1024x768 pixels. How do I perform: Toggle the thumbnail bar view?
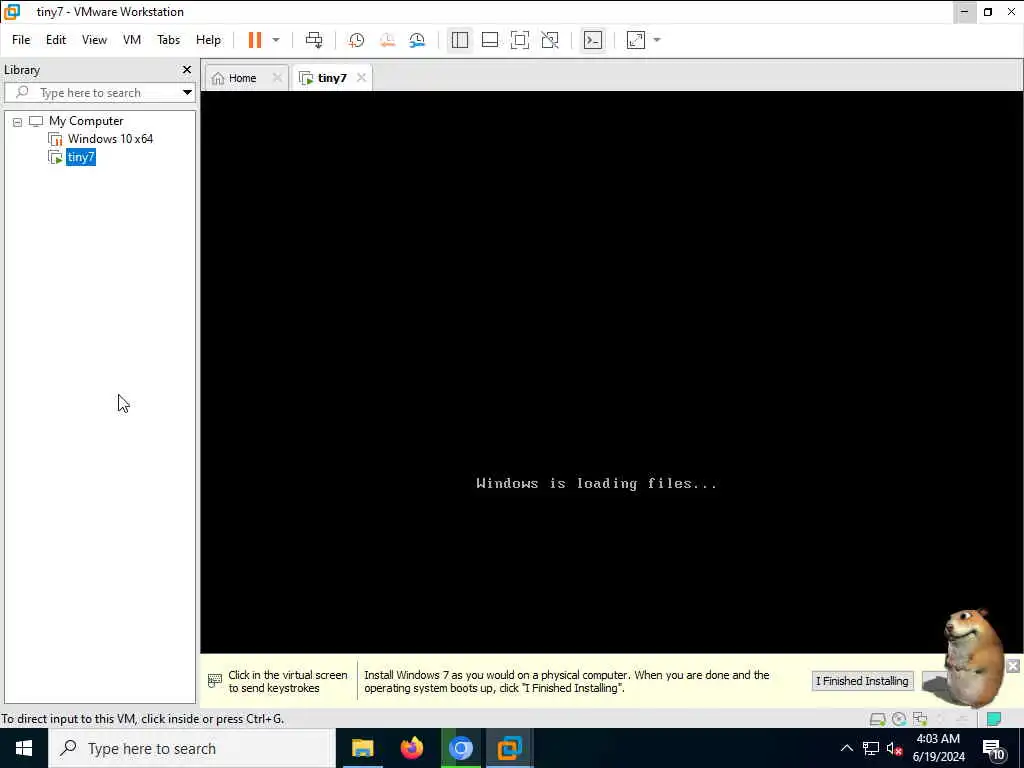tap(490, 40)
